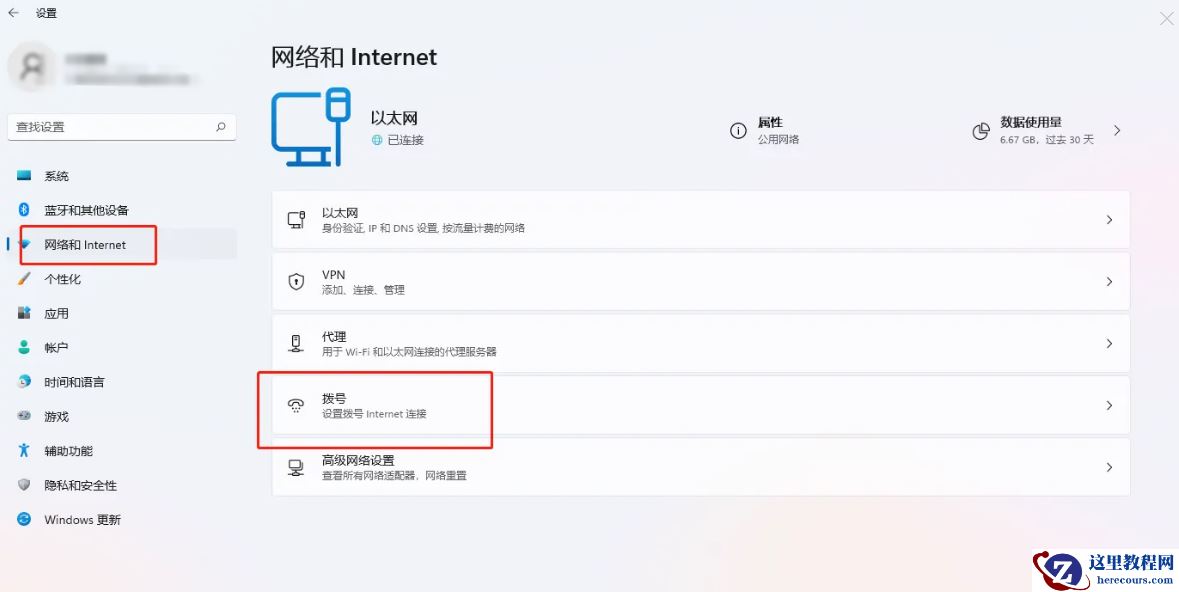1179x592 pixels.
Task: Click the game controller icon beside 游戏
Action: [x=24, y=416]
